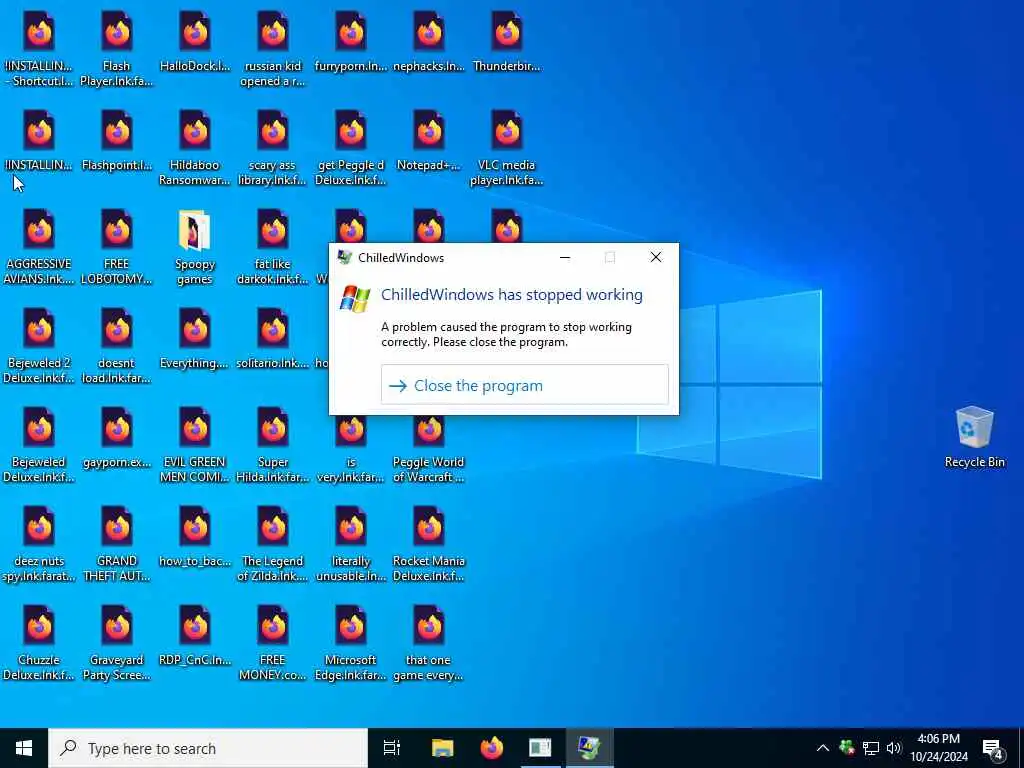Select the FREE MONEY desktop icon
The image size is (1024, 768).
point(272,644)
